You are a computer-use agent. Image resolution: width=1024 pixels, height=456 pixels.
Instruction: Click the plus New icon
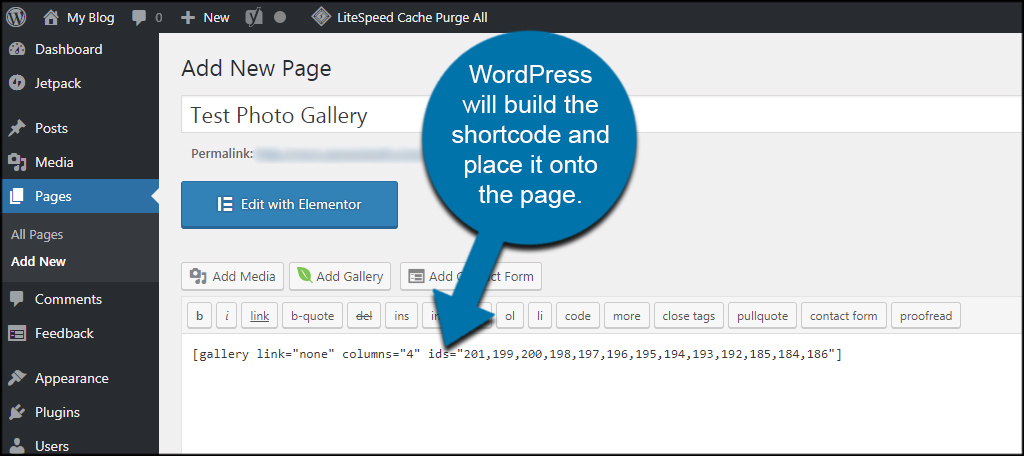(188, 18)
